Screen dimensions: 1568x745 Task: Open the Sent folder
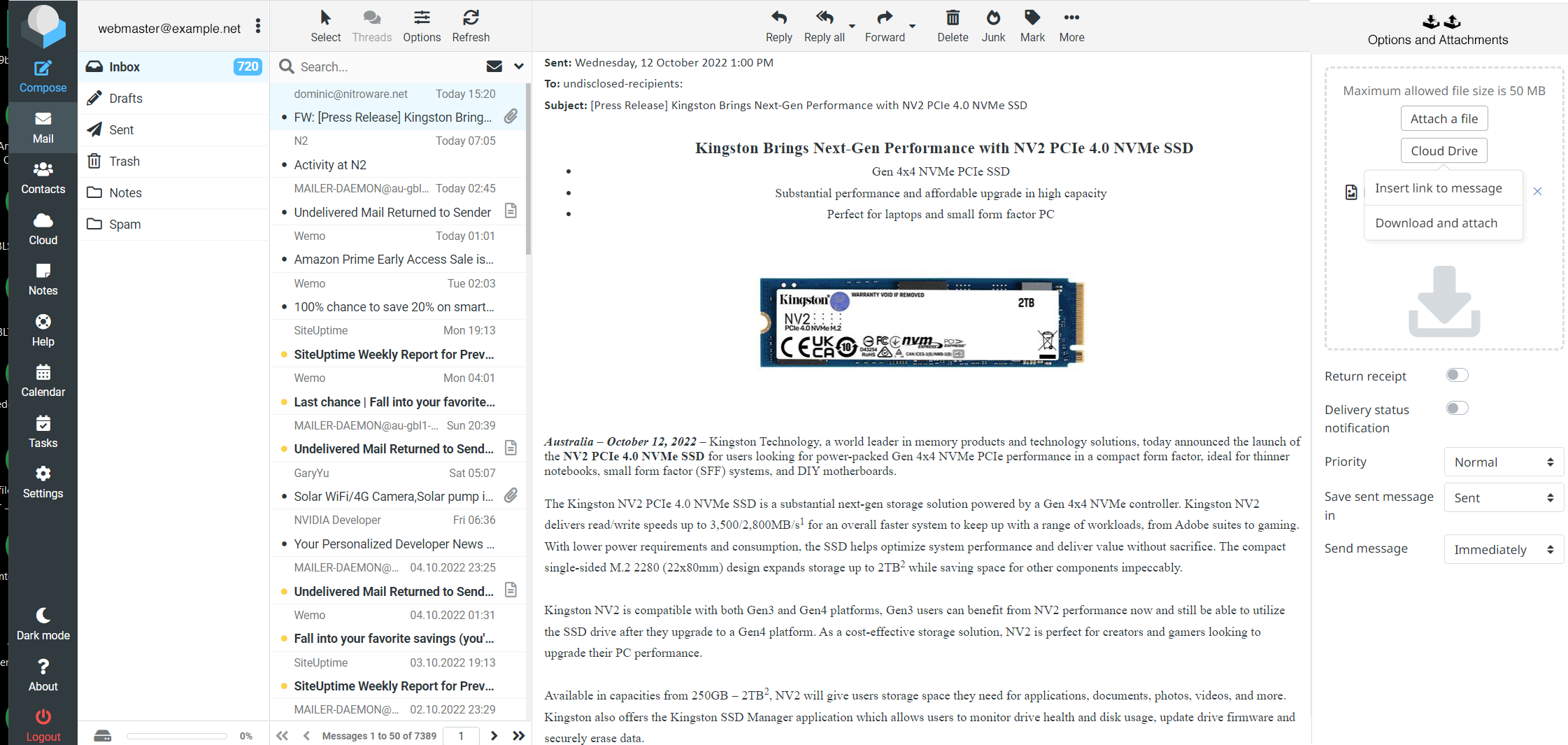coord(173,130)
